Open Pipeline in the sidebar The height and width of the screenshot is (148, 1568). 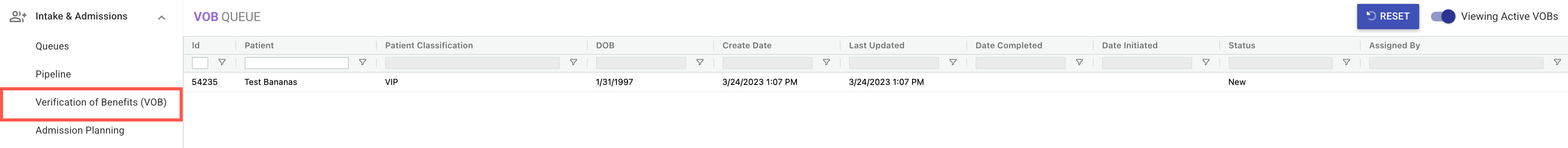pos(53,74)
